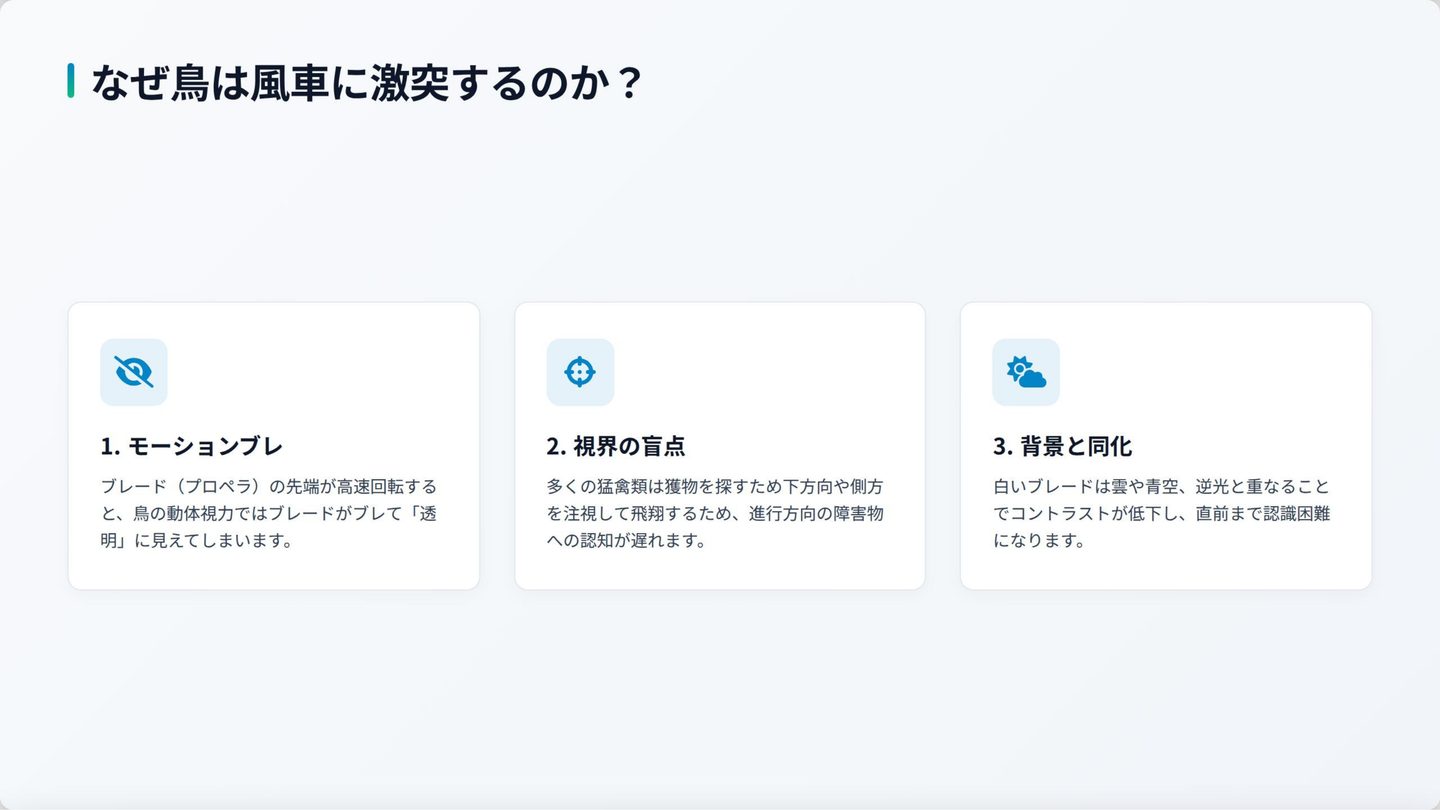Screen dimensions: 1440x810
Task: Click the green-blue accent bar beside title
Action: pos(71,81)
